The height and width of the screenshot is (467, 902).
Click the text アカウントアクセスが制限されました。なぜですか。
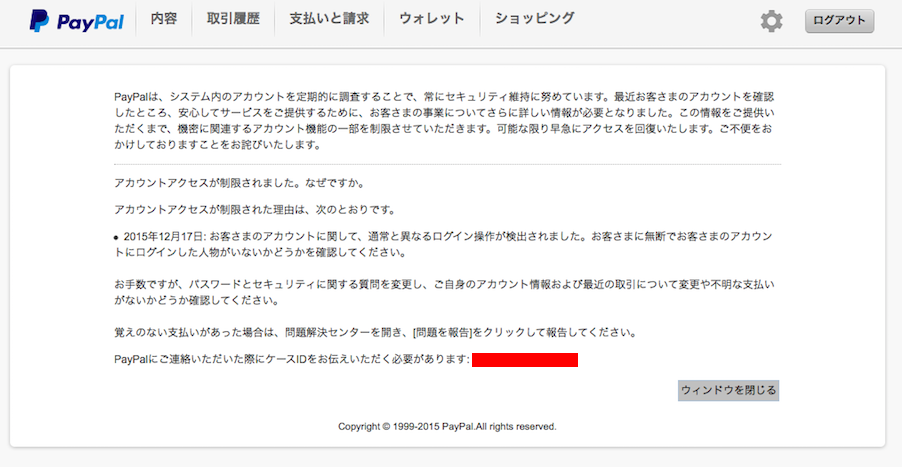pos(240,183)
